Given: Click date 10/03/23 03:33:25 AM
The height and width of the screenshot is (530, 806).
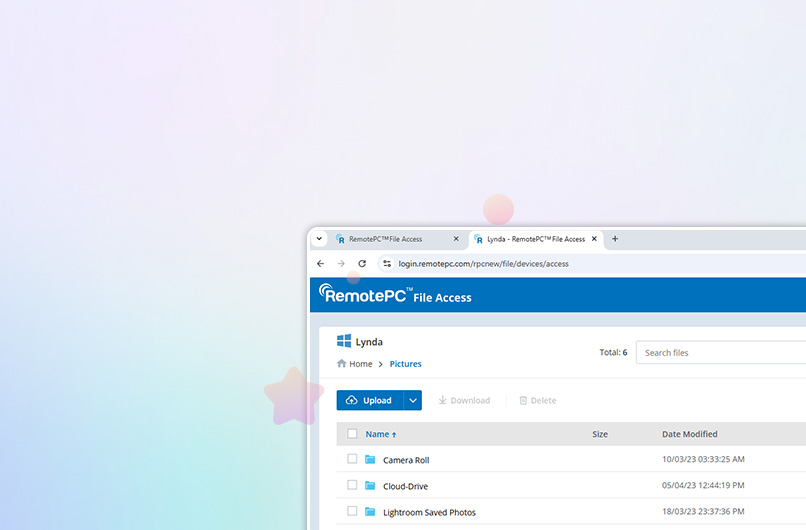Looking at the screenshot, I should 703,459.
